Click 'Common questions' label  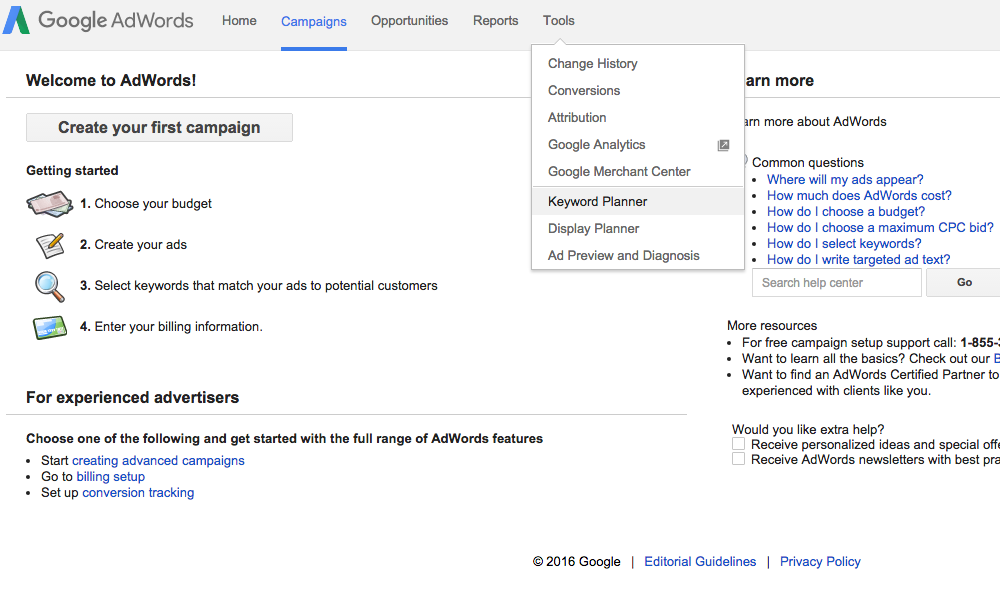(807, 163)
